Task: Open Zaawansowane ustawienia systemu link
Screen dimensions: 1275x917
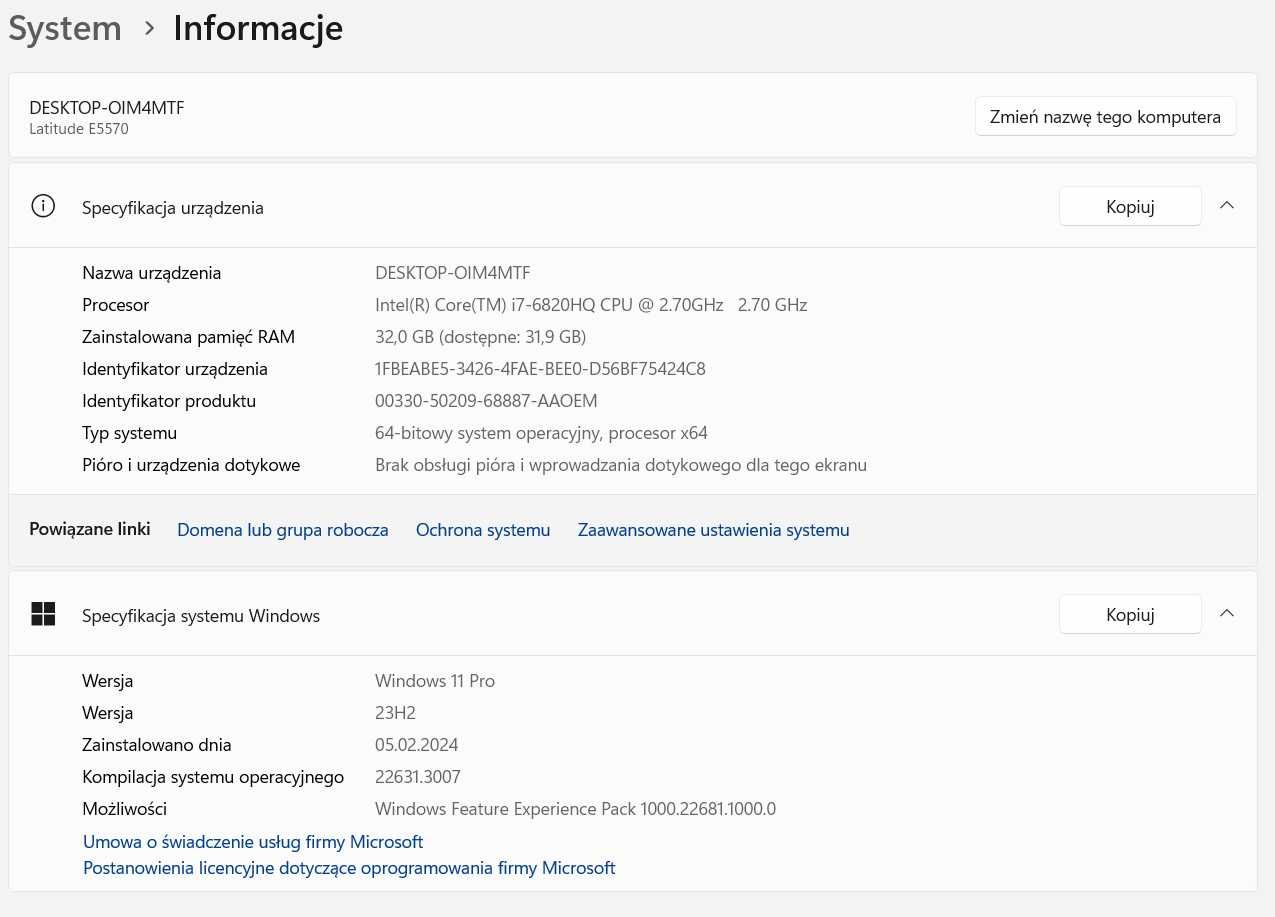Action: click(713, 530)
